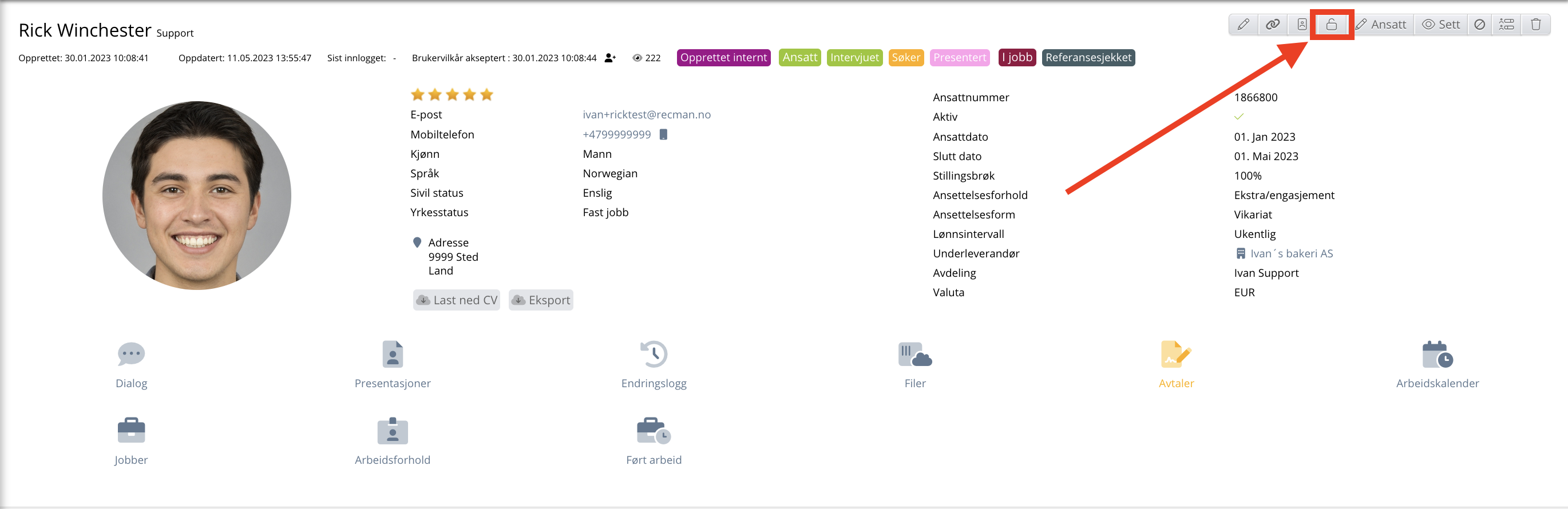Image resolution: width=1568 pixels, height=509 pixels.
Task: Click the pencil edit icon in the toolbar
Action: [1243, 25]
